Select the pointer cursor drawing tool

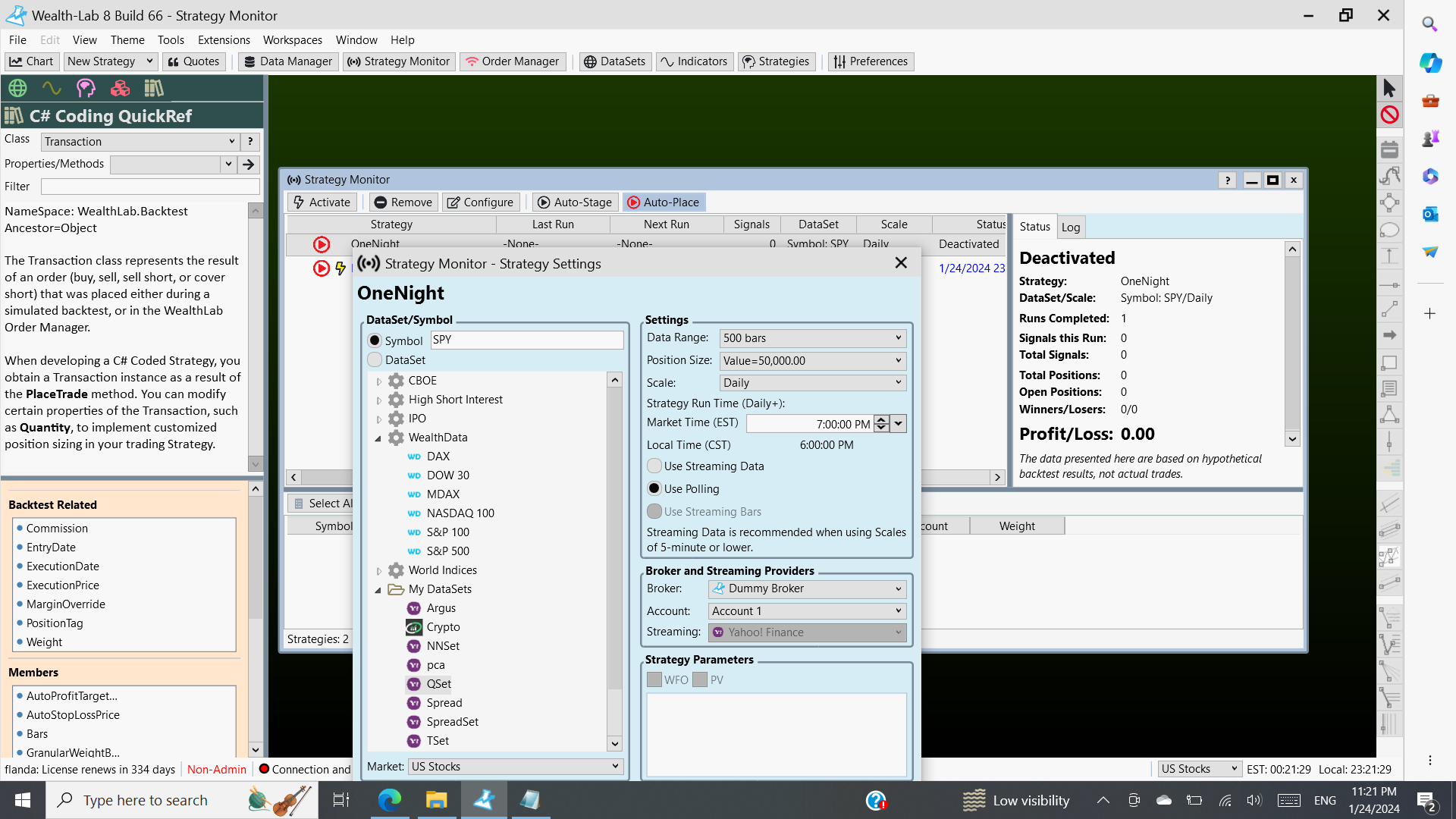pos(1389,89)
